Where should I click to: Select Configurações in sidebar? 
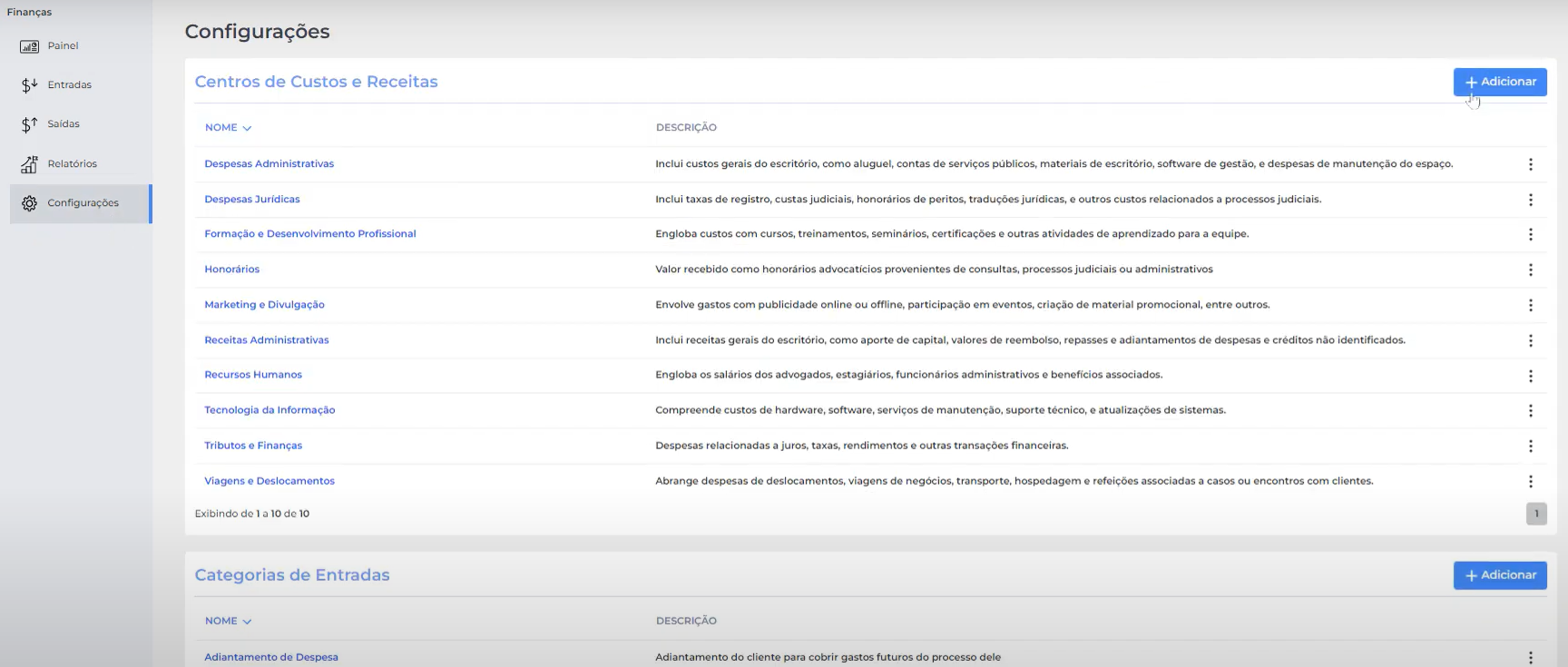83,203
